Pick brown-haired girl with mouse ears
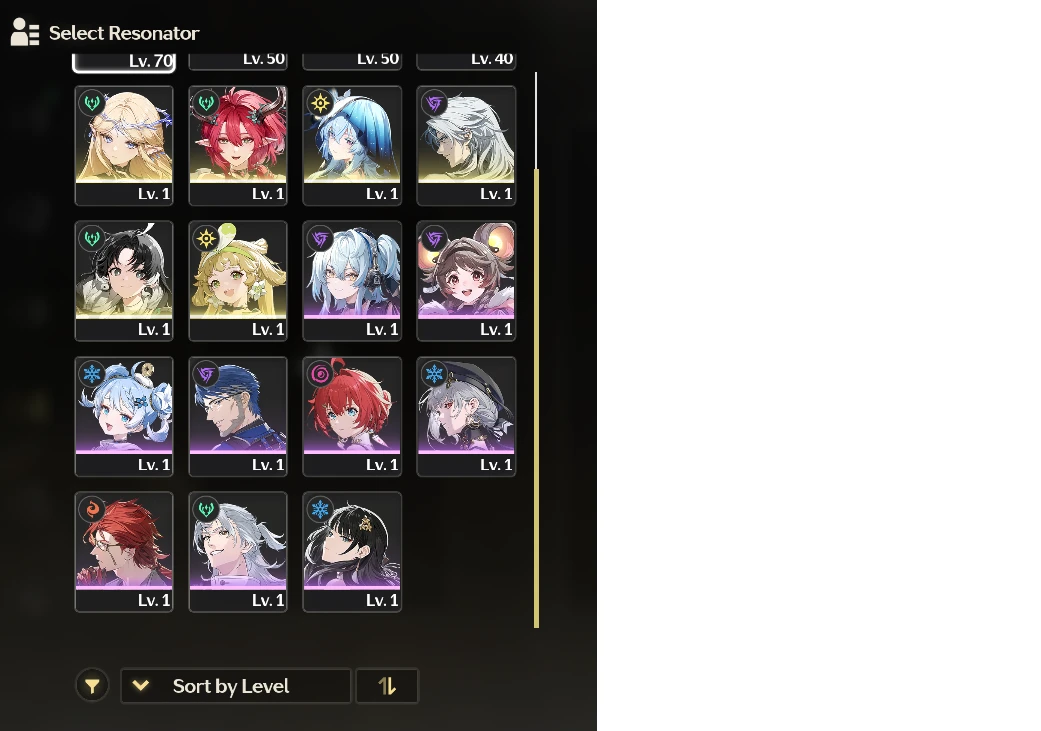 point(466,281)
